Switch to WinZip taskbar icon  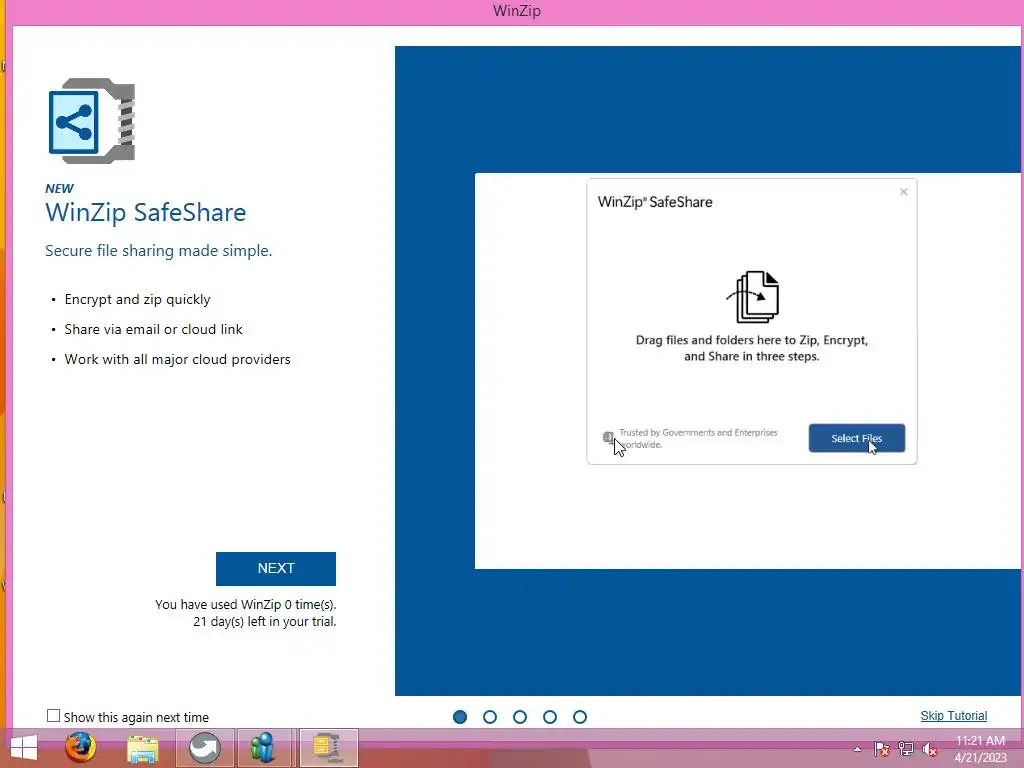pos(328,748)
